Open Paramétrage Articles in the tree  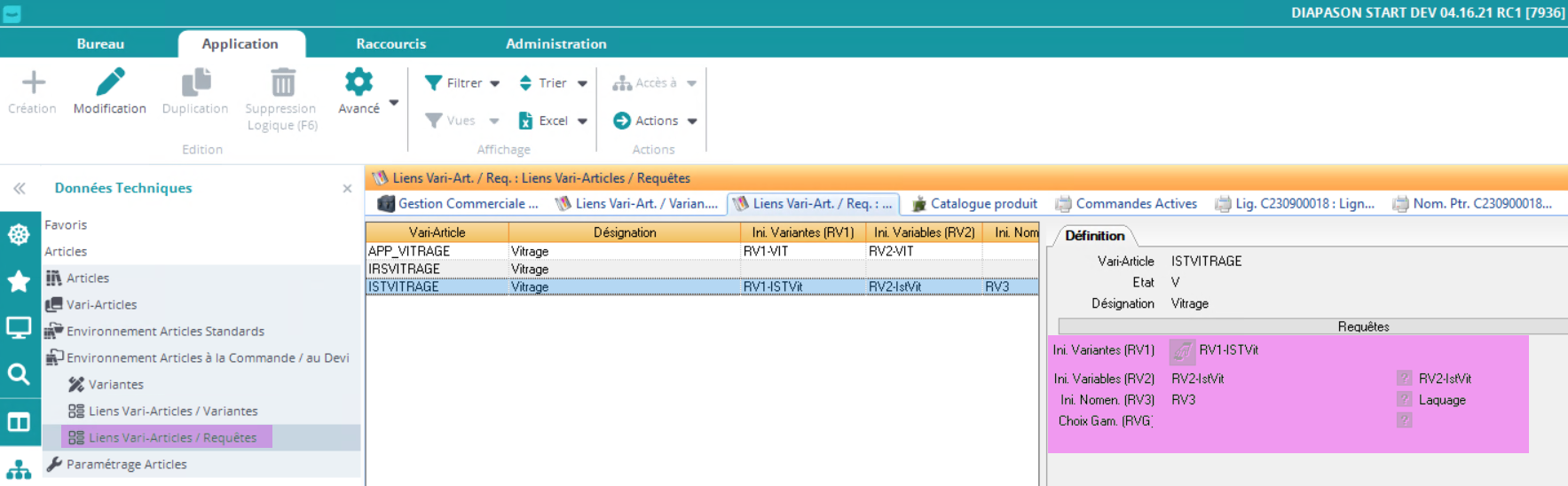[x=126, y=464]
